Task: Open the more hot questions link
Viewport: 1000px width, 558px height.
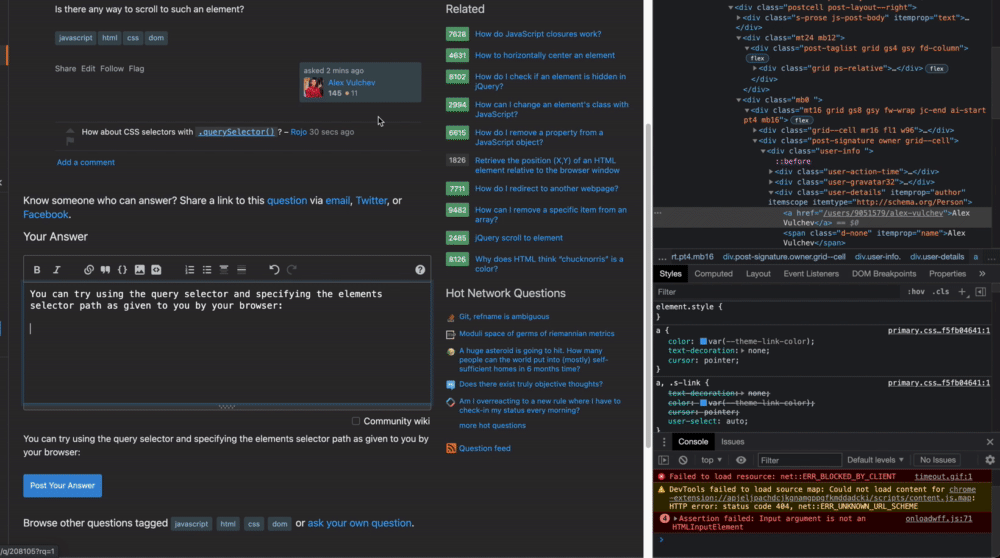Action: (x=492, y=425)
